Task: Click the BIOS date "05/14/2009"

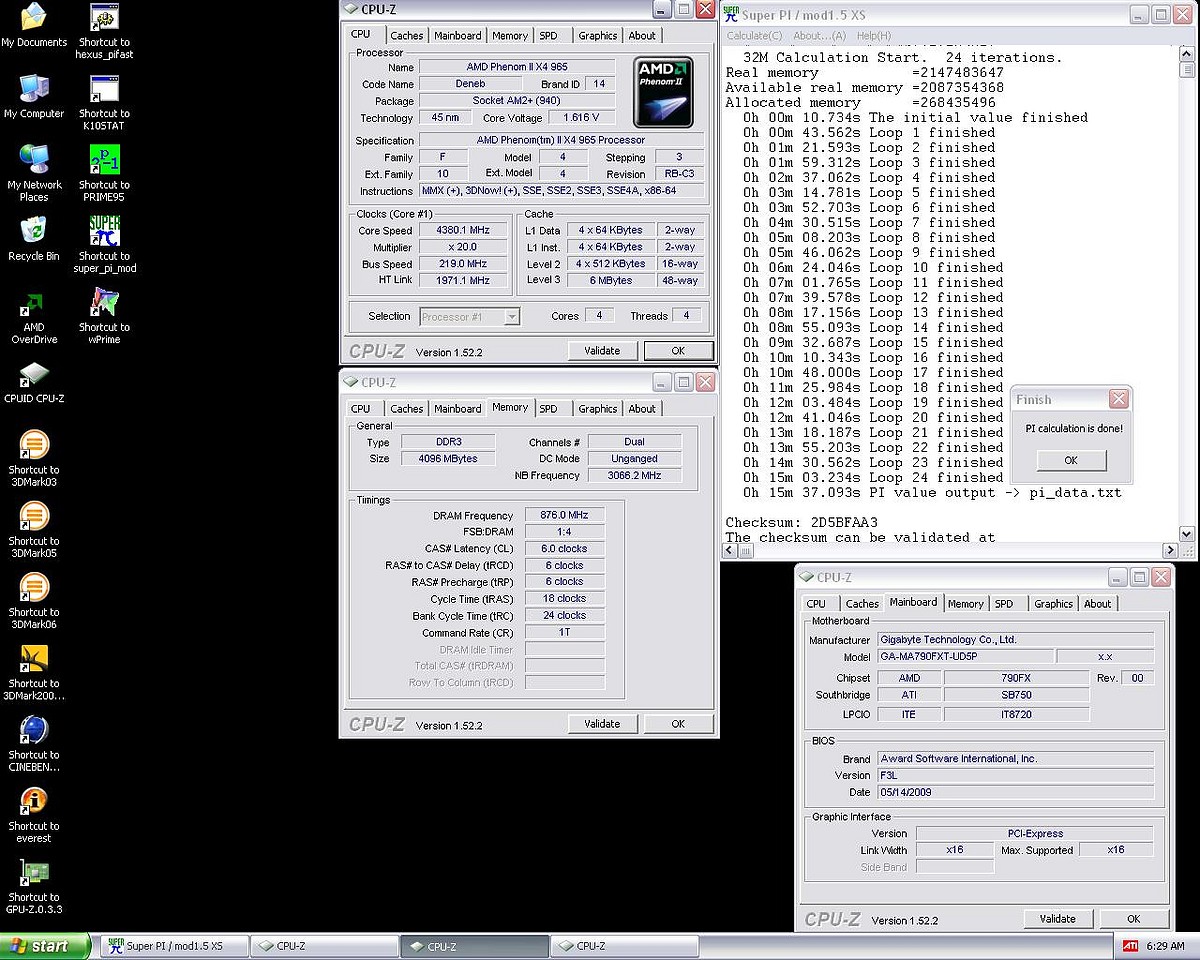Action: click(x=1015, y=792)
